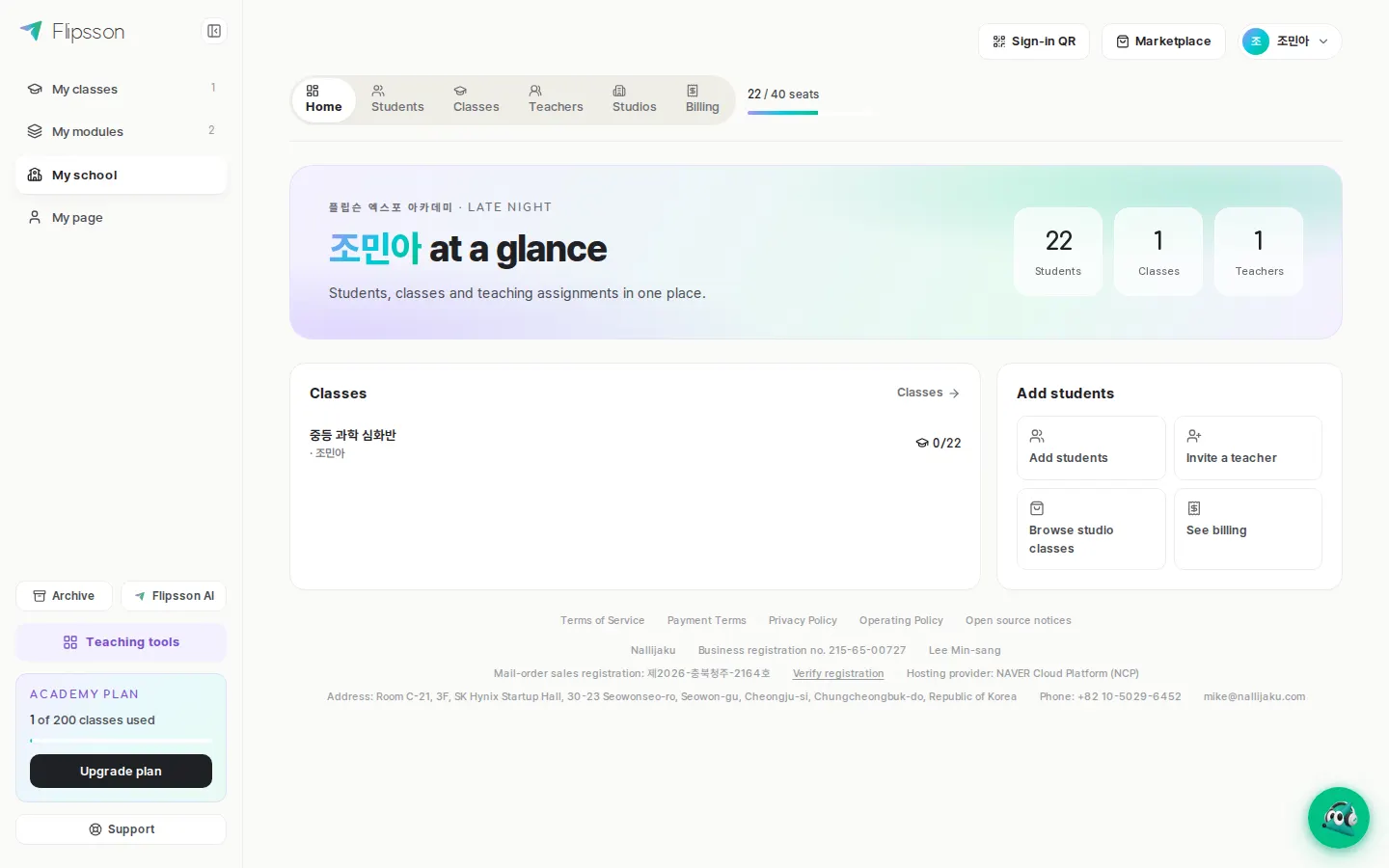The height and width of the screenshot is (868, 1389).
Task: Open My classes in sidebar
Action: pos(122,89)
